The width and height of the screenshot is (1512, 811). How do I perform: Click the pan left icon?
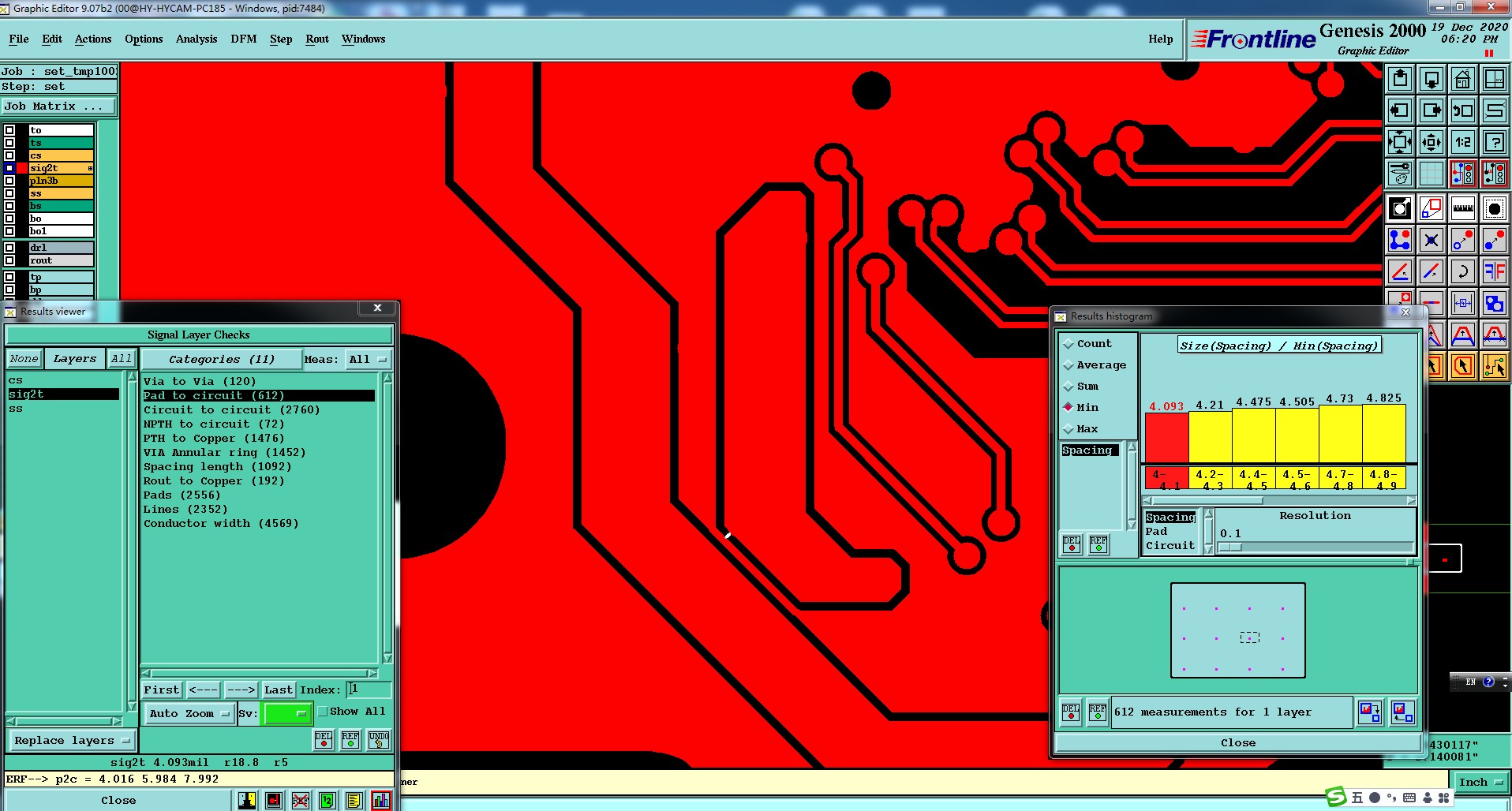1400,110
